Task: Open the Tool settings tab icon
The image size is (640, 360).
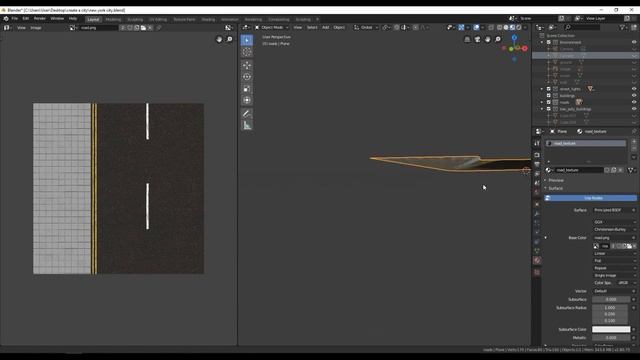Action: pyautogui.click(x=537, y=143)
